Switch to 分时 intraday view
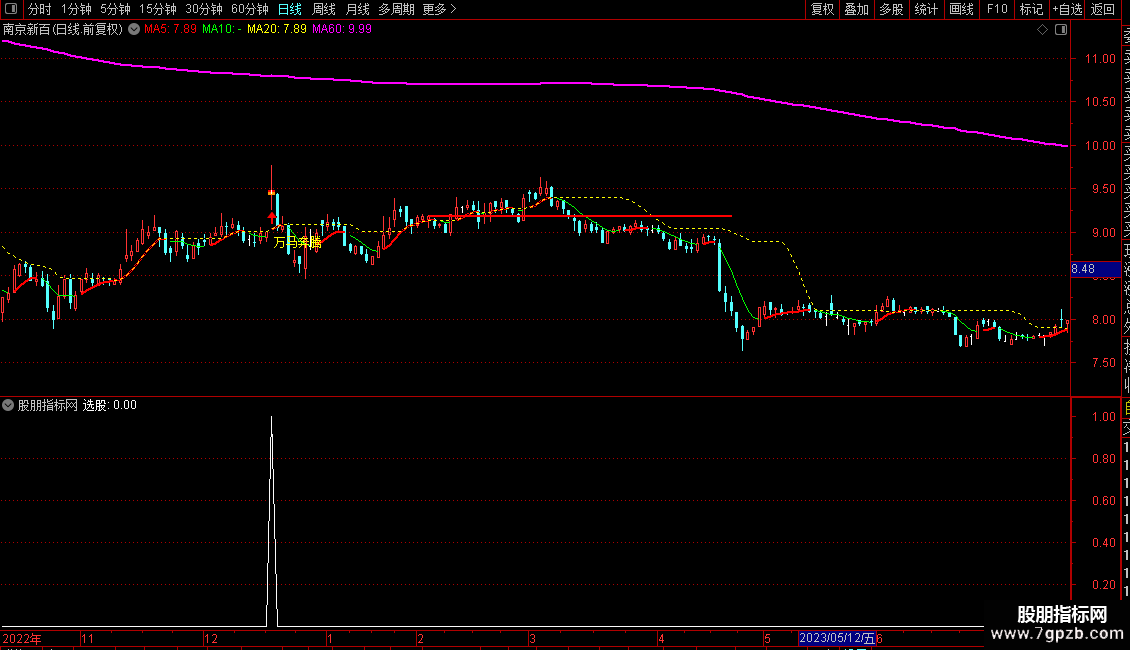Screen dimensions: 1130x650 pyautogui.click(x=40, y=9)
